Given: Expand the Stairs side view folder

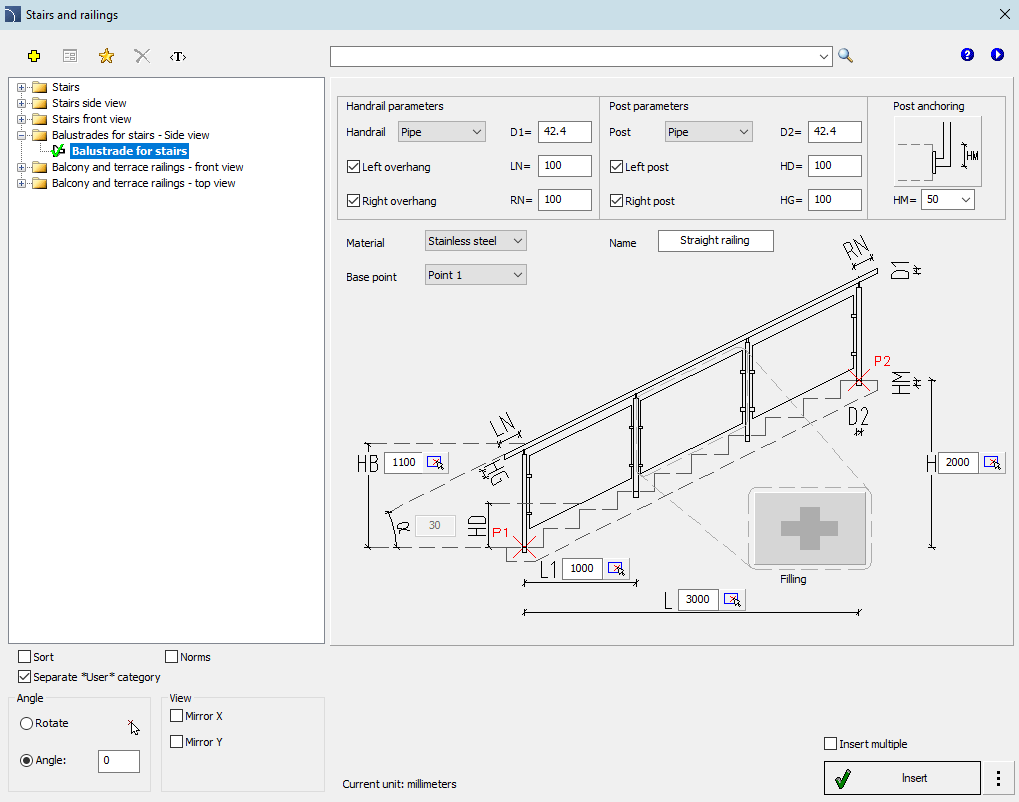Looking at the screenshot, I should coord(21,103).
